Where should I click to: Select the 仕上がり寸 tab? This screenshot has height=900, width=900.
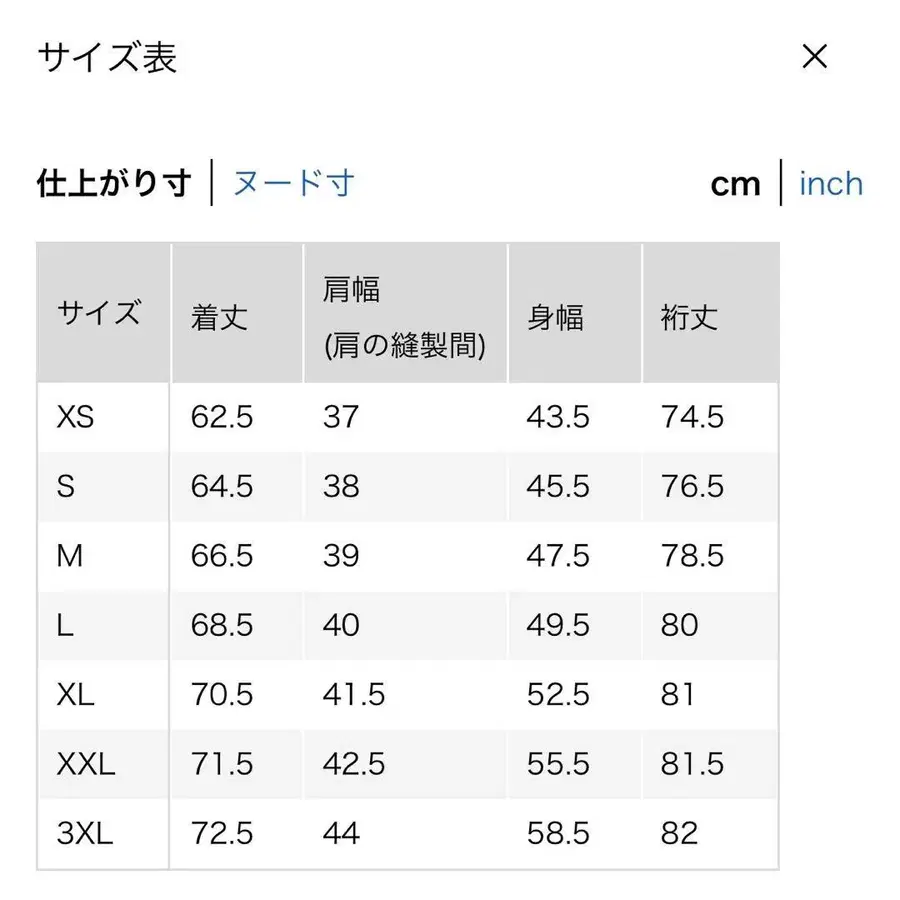(x=113, y=183)
